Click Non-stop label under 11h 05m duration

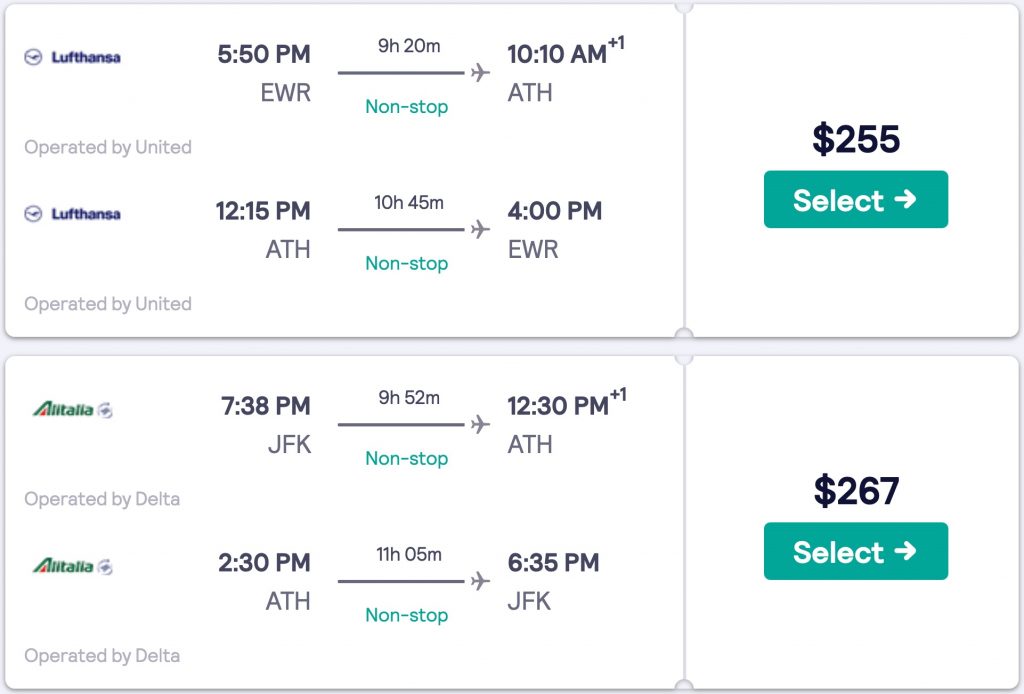point(406,616)
